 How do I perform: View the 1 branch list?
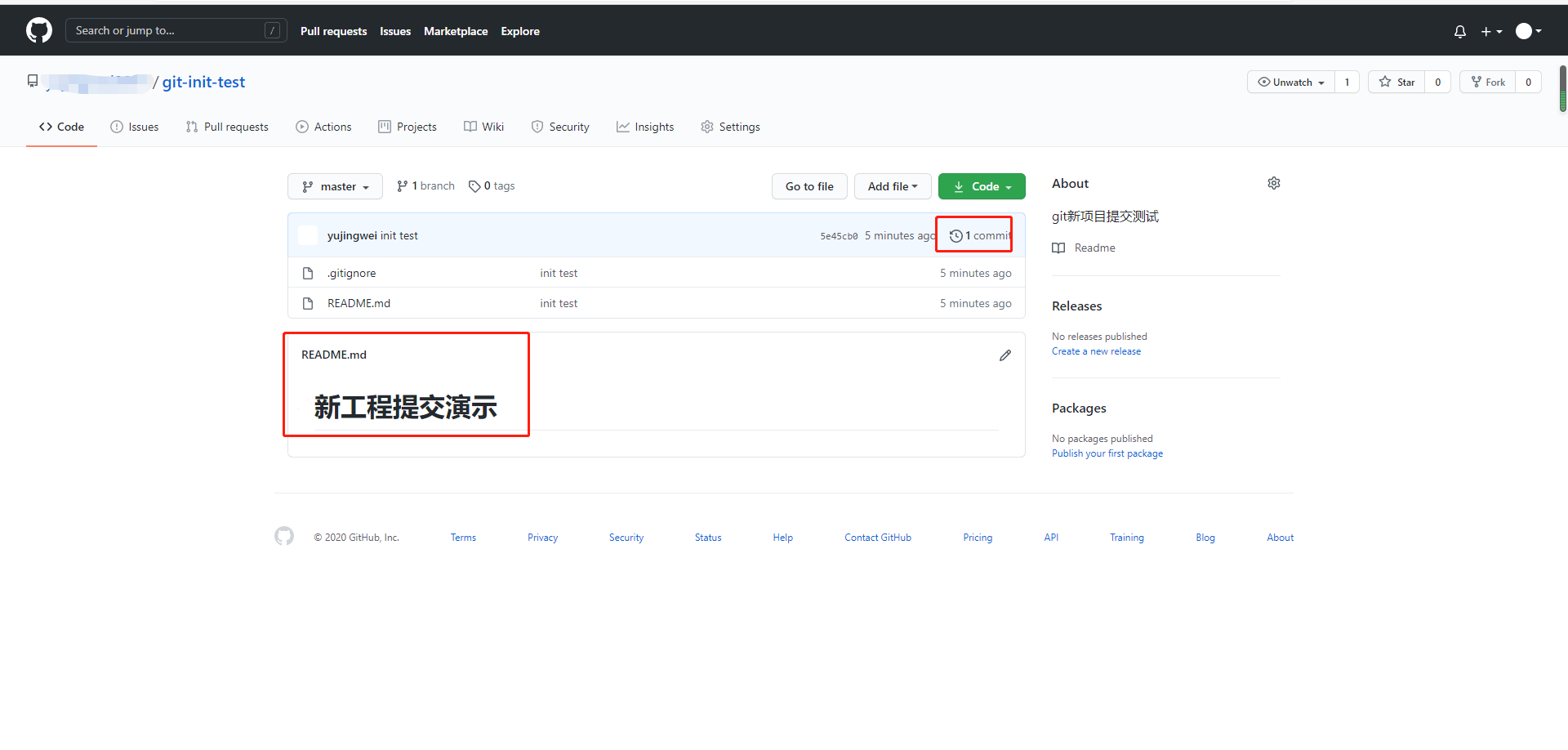pyautogui.click(x=425, y=186)
